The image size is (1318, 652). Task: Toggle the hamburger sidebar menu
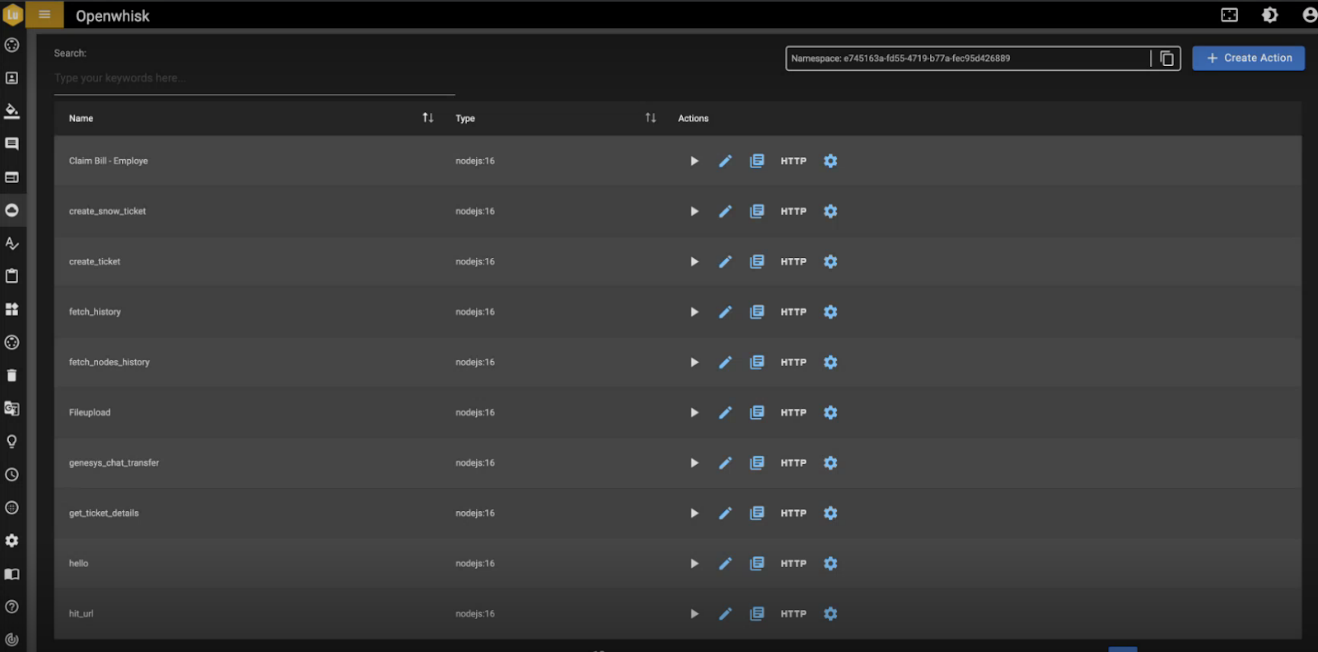pos(44,15)
